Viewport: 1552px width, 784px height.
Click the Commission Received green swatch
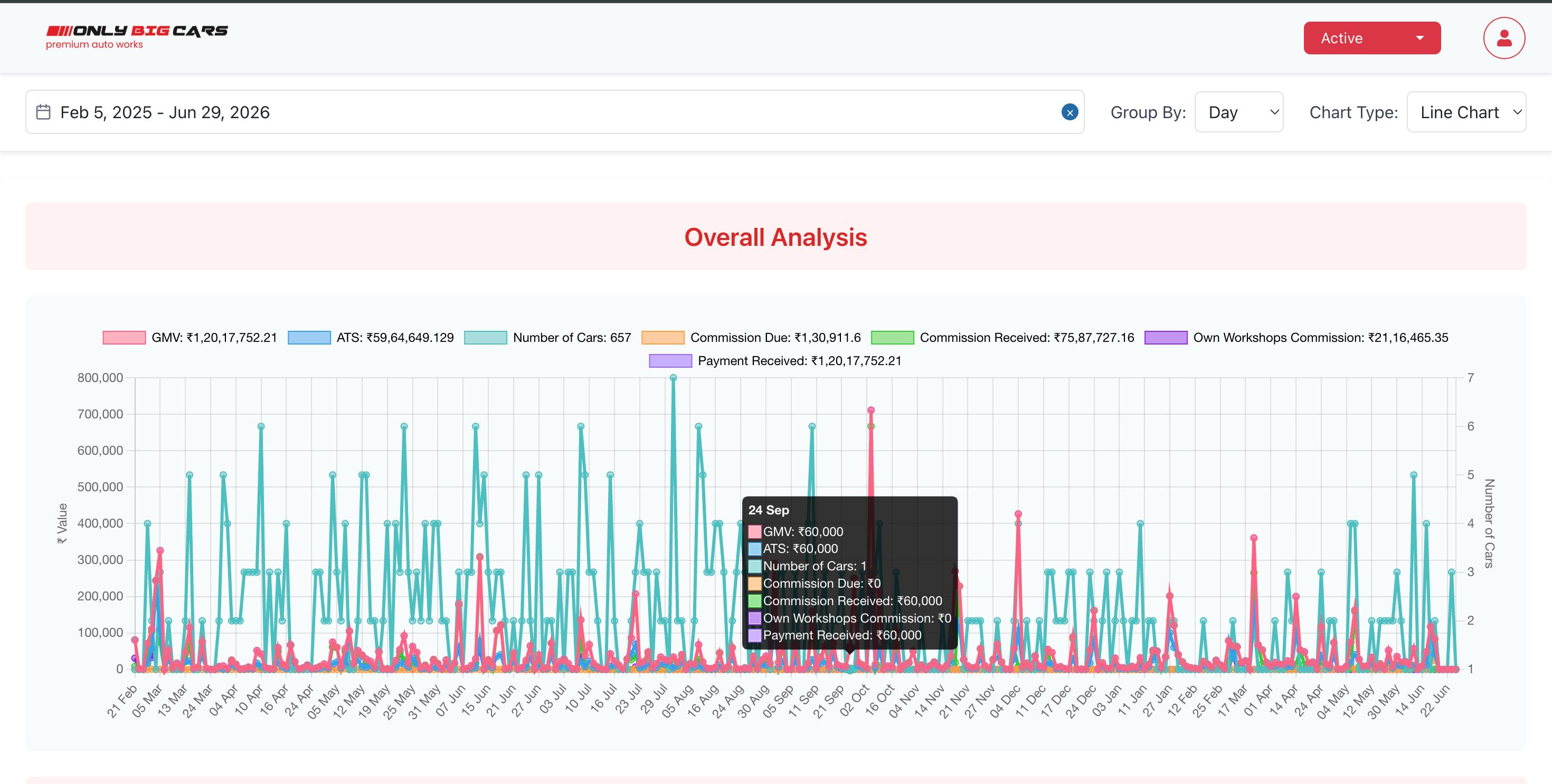click(892, 337)
